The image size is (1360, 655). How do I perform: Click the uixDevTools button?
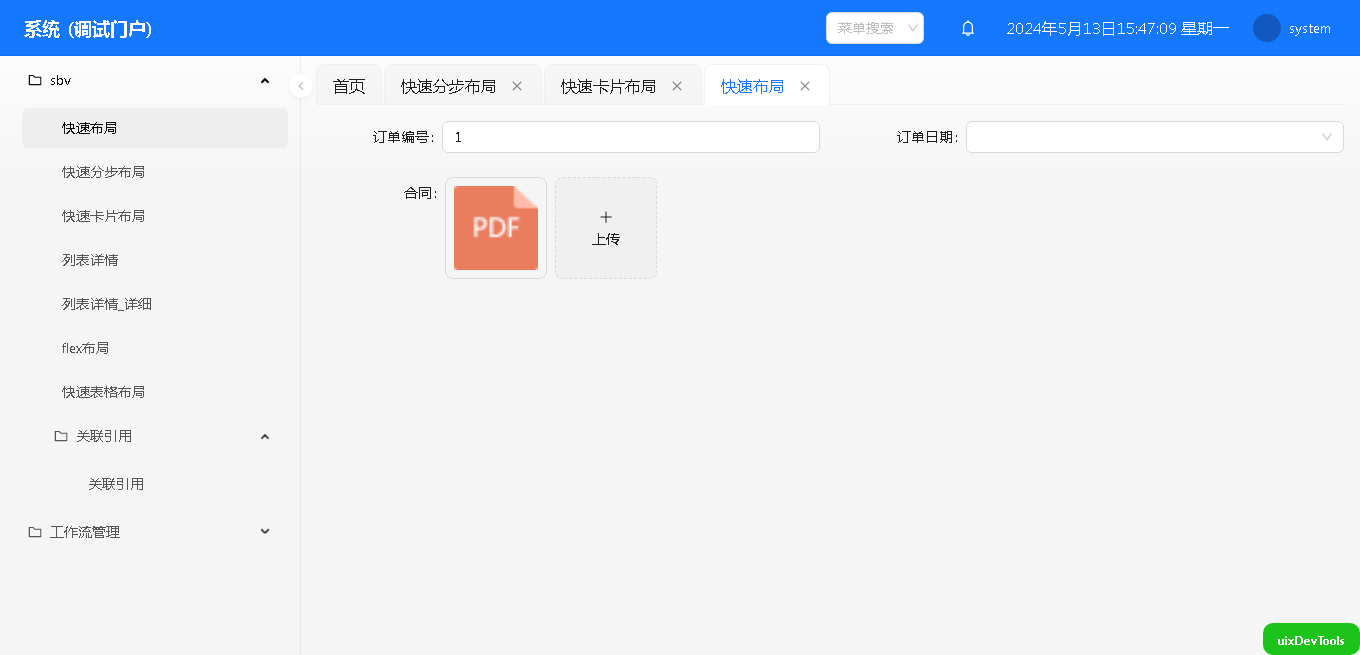[1310, 640]
